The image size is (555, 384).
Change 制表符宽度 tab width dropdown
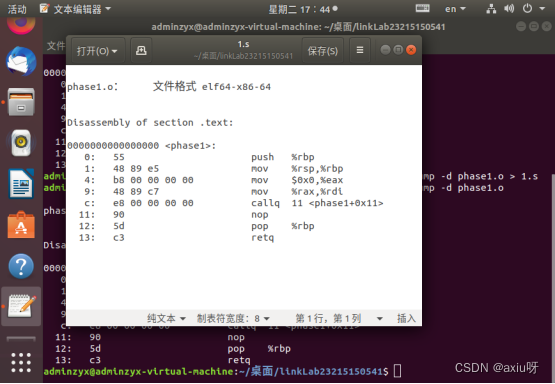click(x=233, y=319)
